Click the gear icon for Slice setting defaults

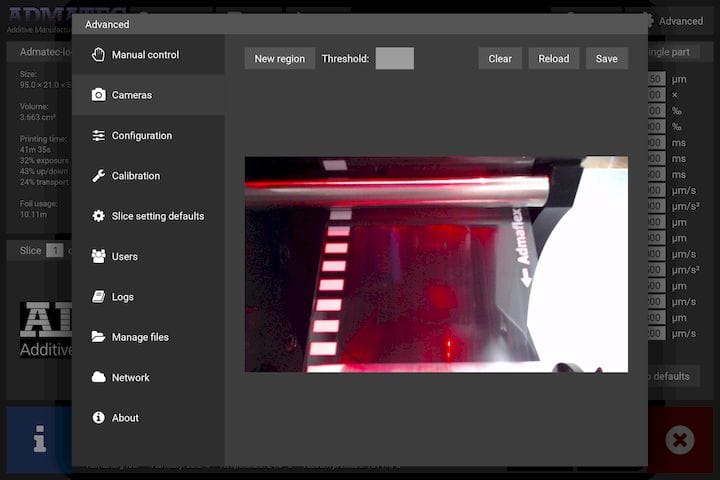tap(98, 216)
